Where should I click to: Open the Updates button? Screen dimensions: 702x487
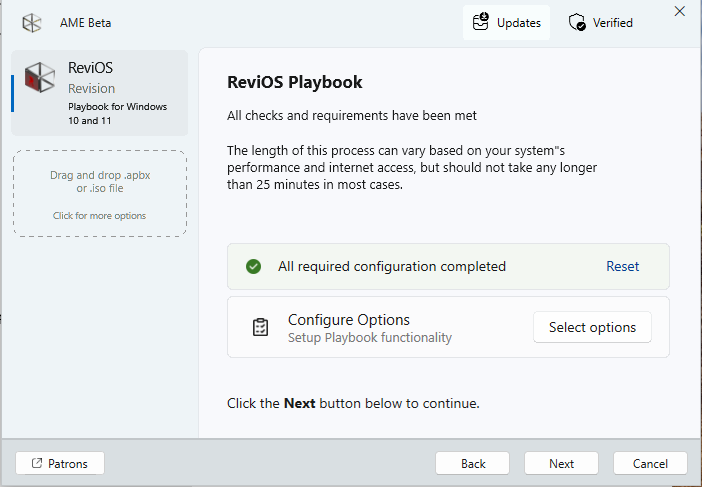[x=506, y=22]
